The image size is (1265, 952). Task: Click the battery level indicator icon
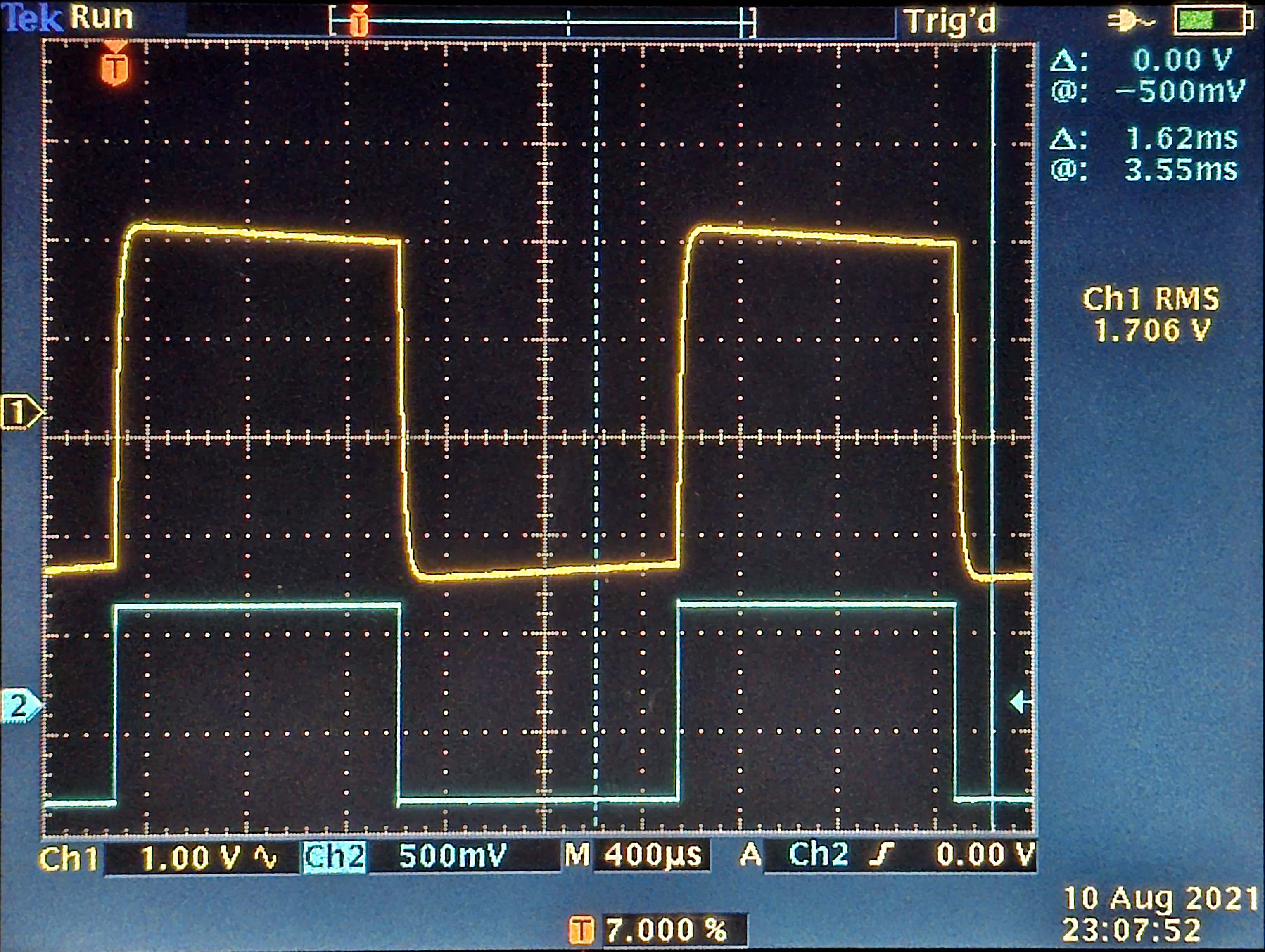(x=1213, y=21)
